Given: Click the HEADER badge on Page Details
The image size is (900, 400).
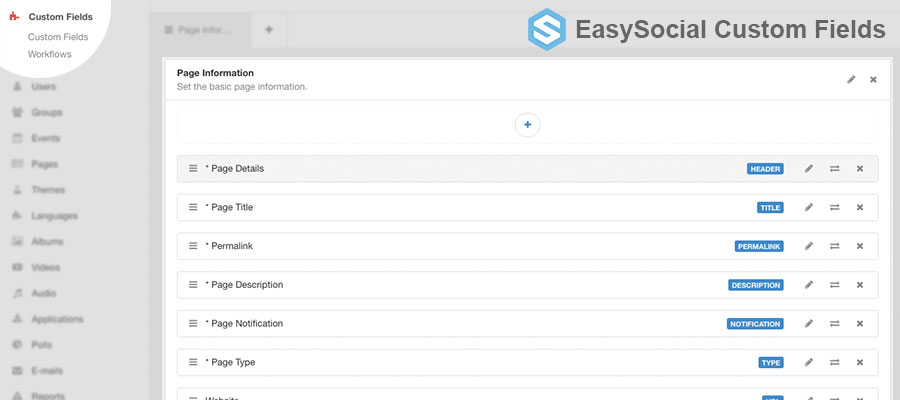Looking at the screenshot, I should (x=765, y=169).
